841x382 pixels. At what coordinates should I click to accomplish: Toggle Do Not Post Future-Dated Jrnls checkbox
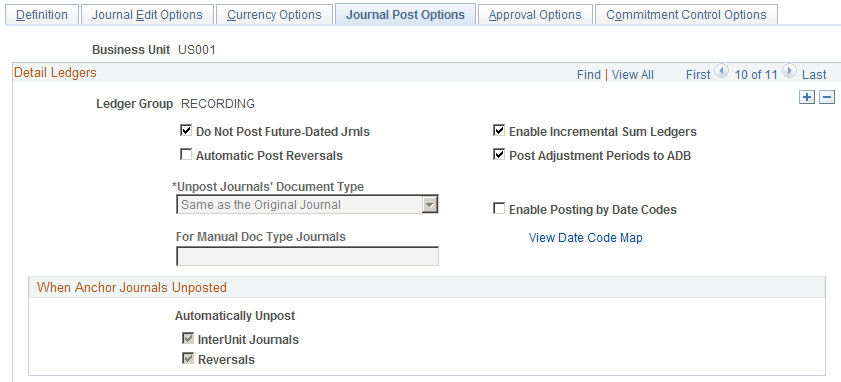point(186,130)
